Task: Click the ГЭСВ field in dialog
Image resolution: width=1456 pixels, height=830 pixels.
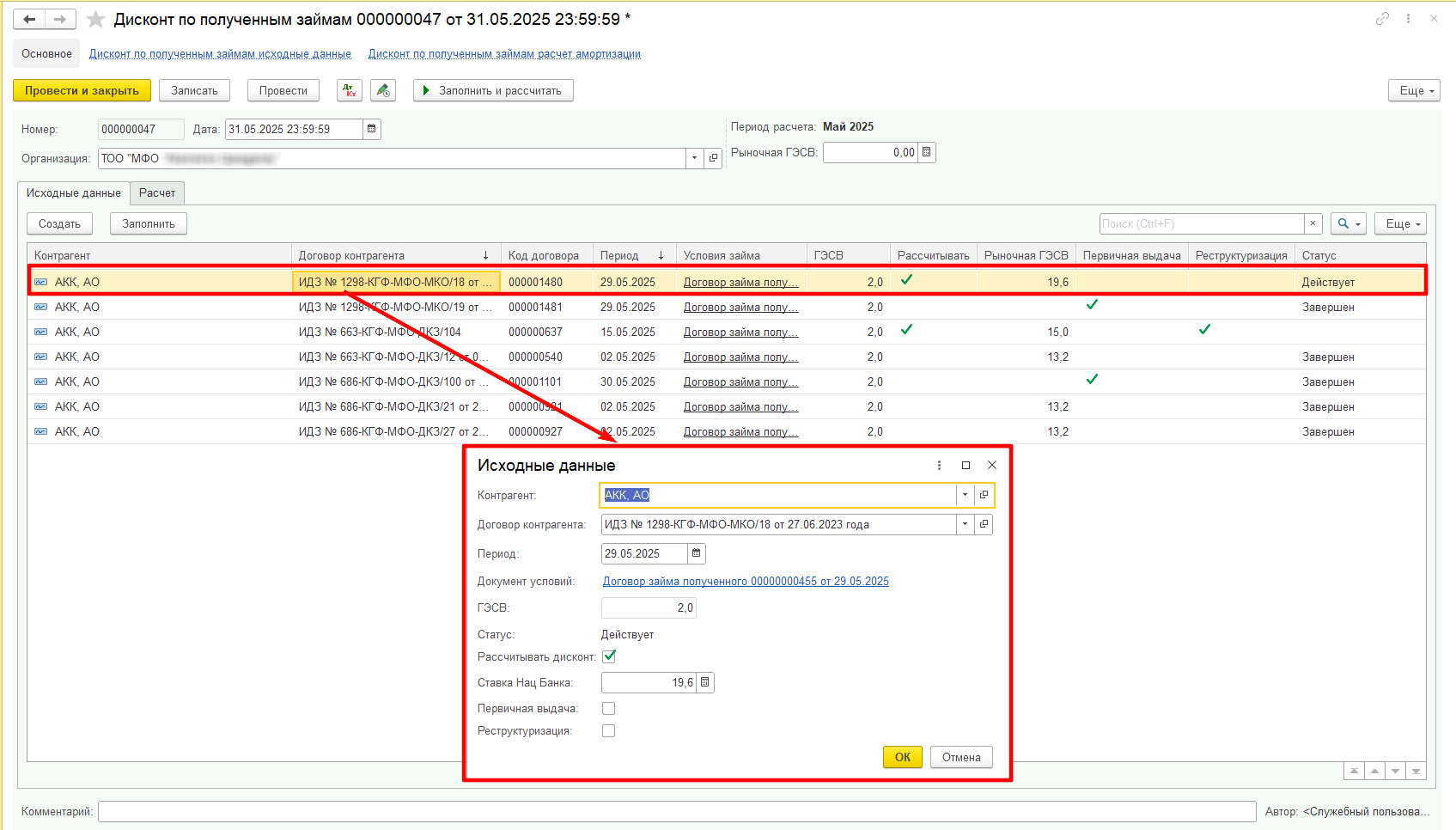Action: (x=649, y=607)
